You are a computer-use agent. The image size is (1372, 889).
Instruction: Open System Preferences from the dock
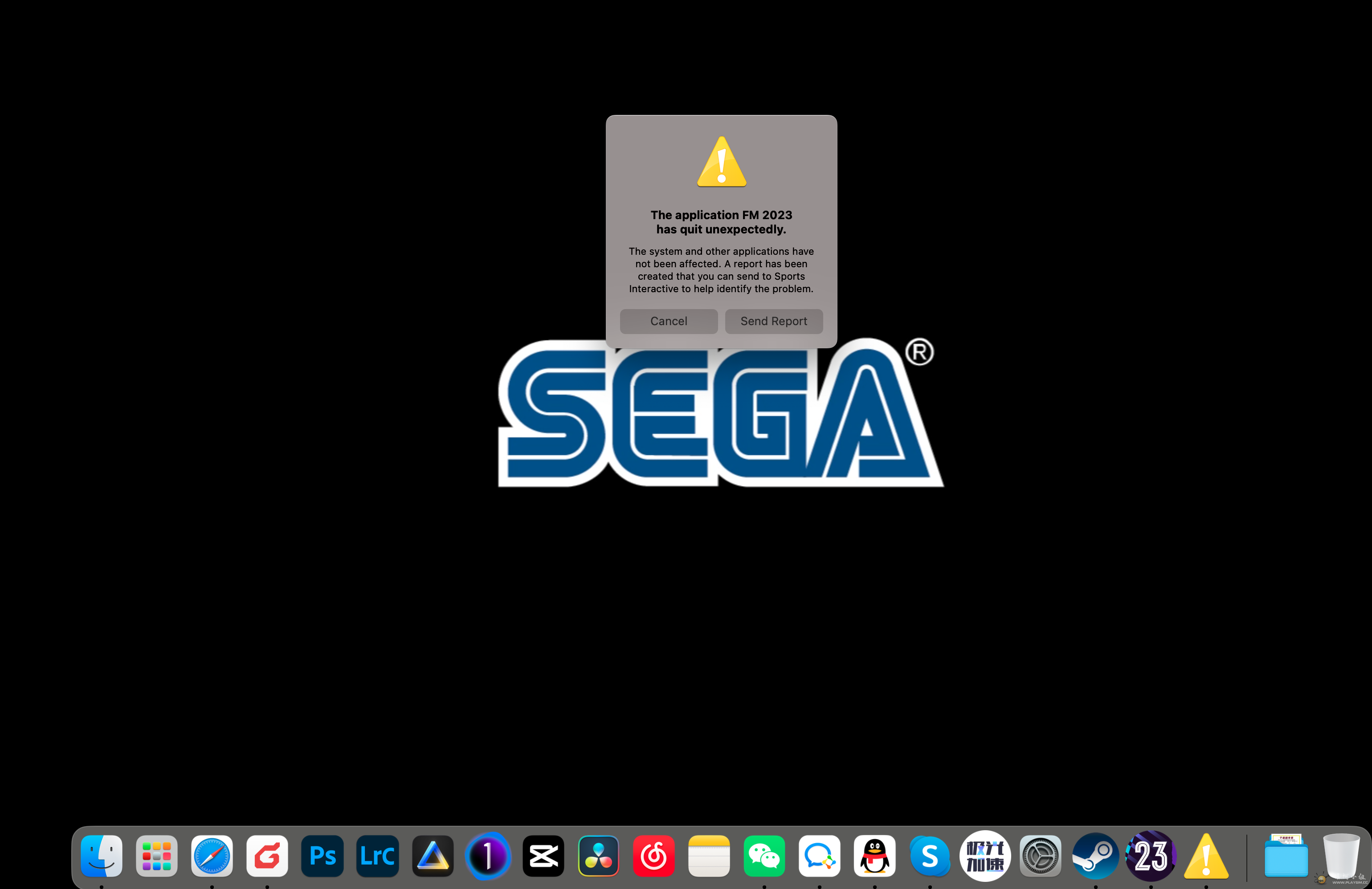(1041, 856)
